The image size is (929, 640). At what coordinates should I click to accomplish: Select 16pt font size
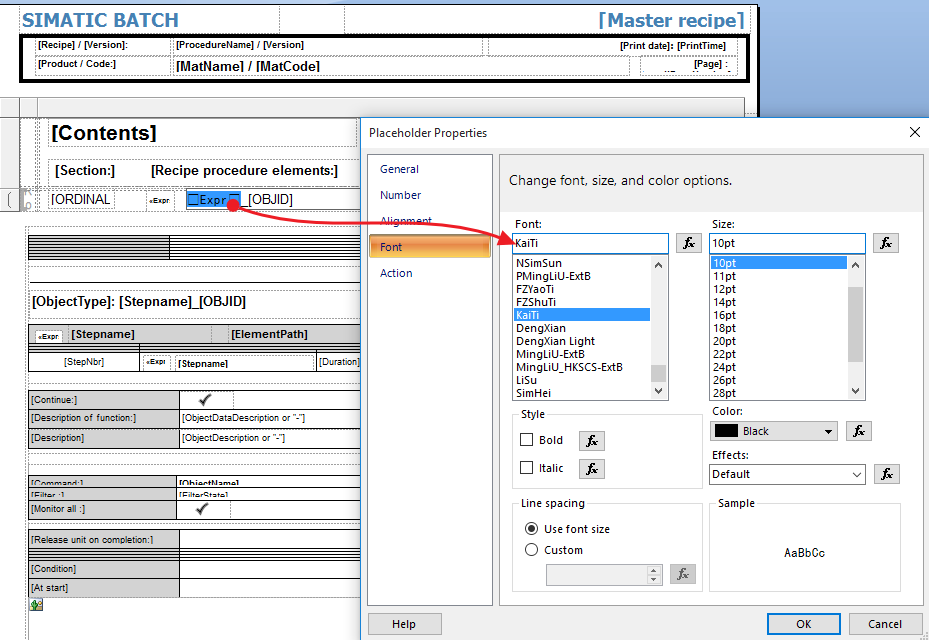click(x=779, y=315)
